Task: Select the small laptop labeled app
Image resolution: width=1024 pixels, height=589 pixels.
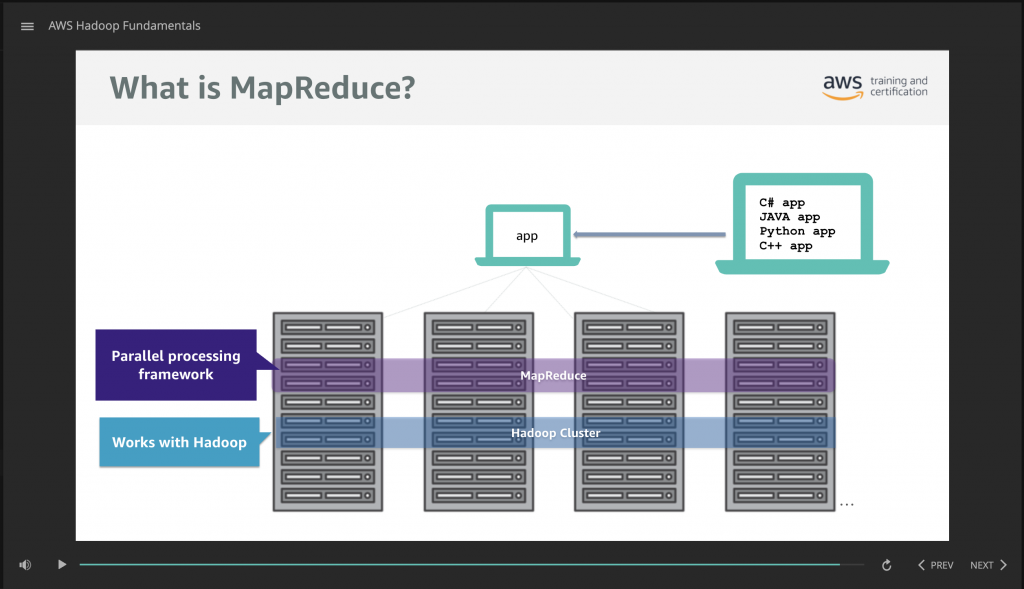Action: (x=527, y=235)
